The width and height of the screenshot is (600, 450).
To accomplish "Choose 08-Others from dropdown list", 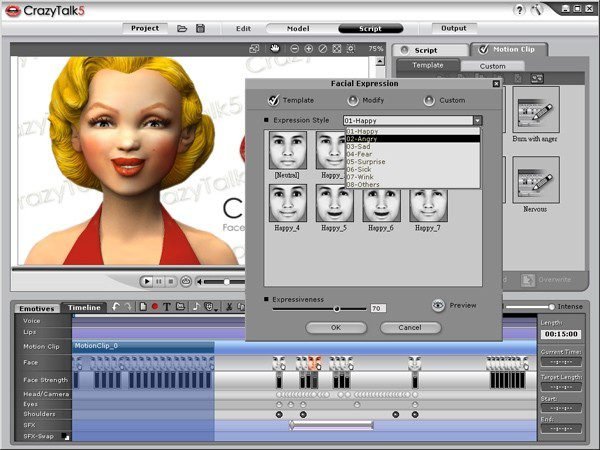I will pos(412,184).
